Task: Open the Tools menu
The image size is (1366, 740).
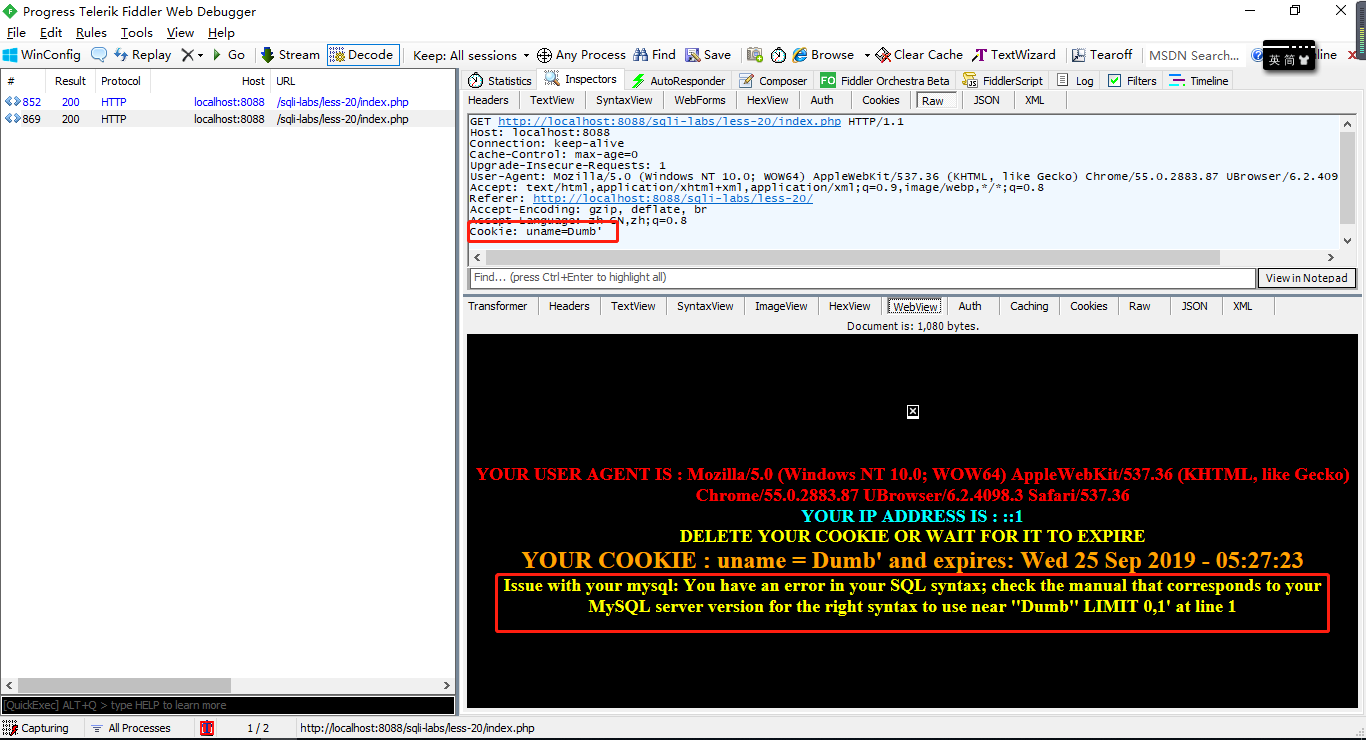Action: coord(137,33)
